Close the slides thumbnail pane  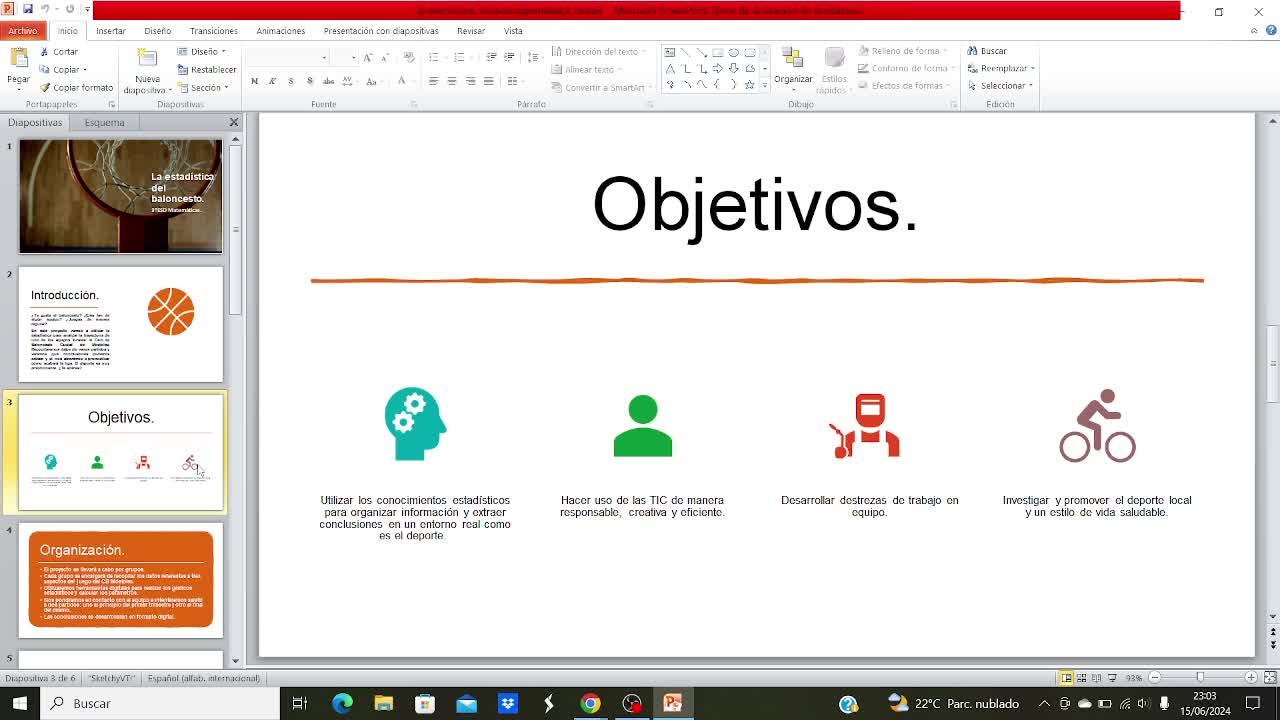(234, 122)
